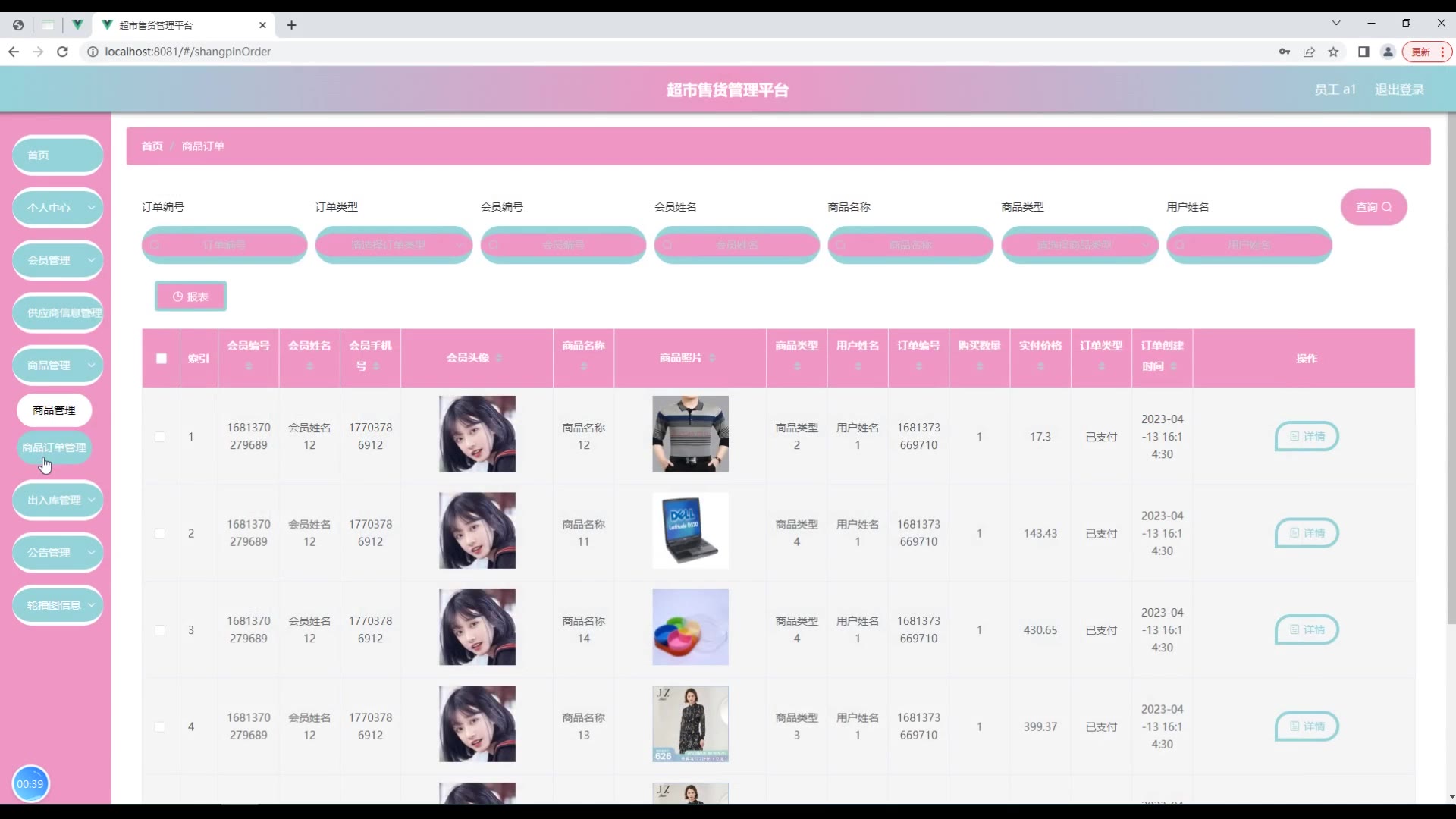Focus the 会员编号 search input
Image resolution: width=1456 pixels, height=819 pixels.
click(x=563, y=245)
